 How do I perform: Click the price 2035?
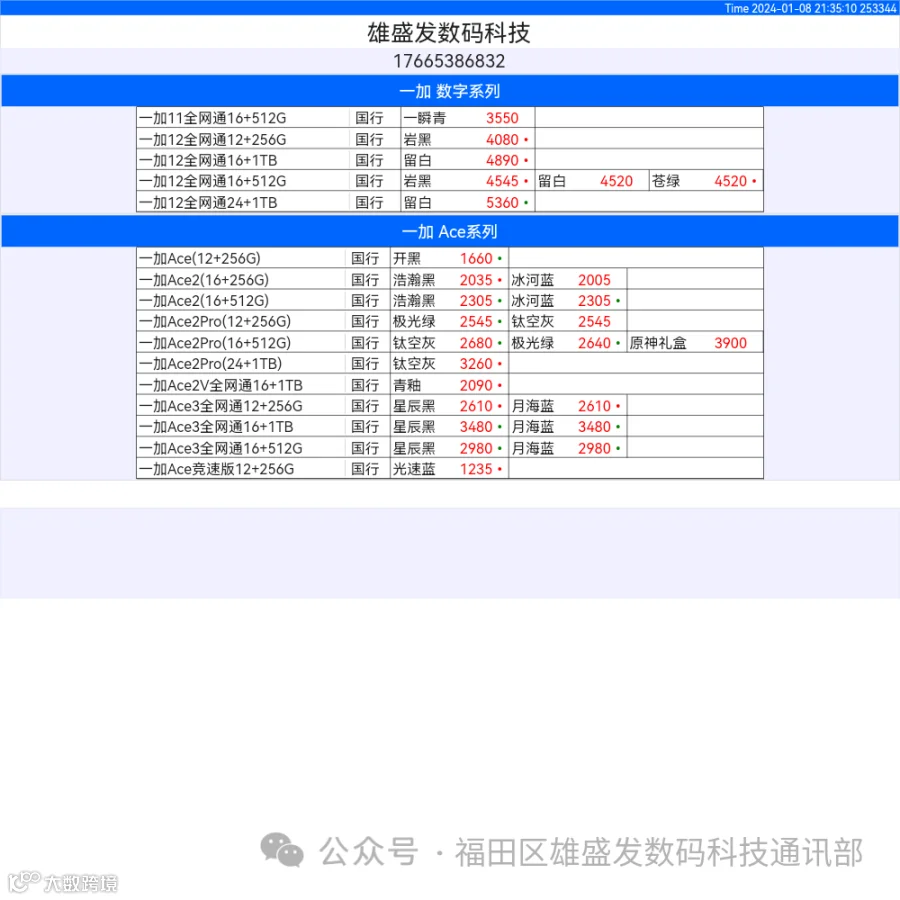pyautogui.click(x=476, y=280)
